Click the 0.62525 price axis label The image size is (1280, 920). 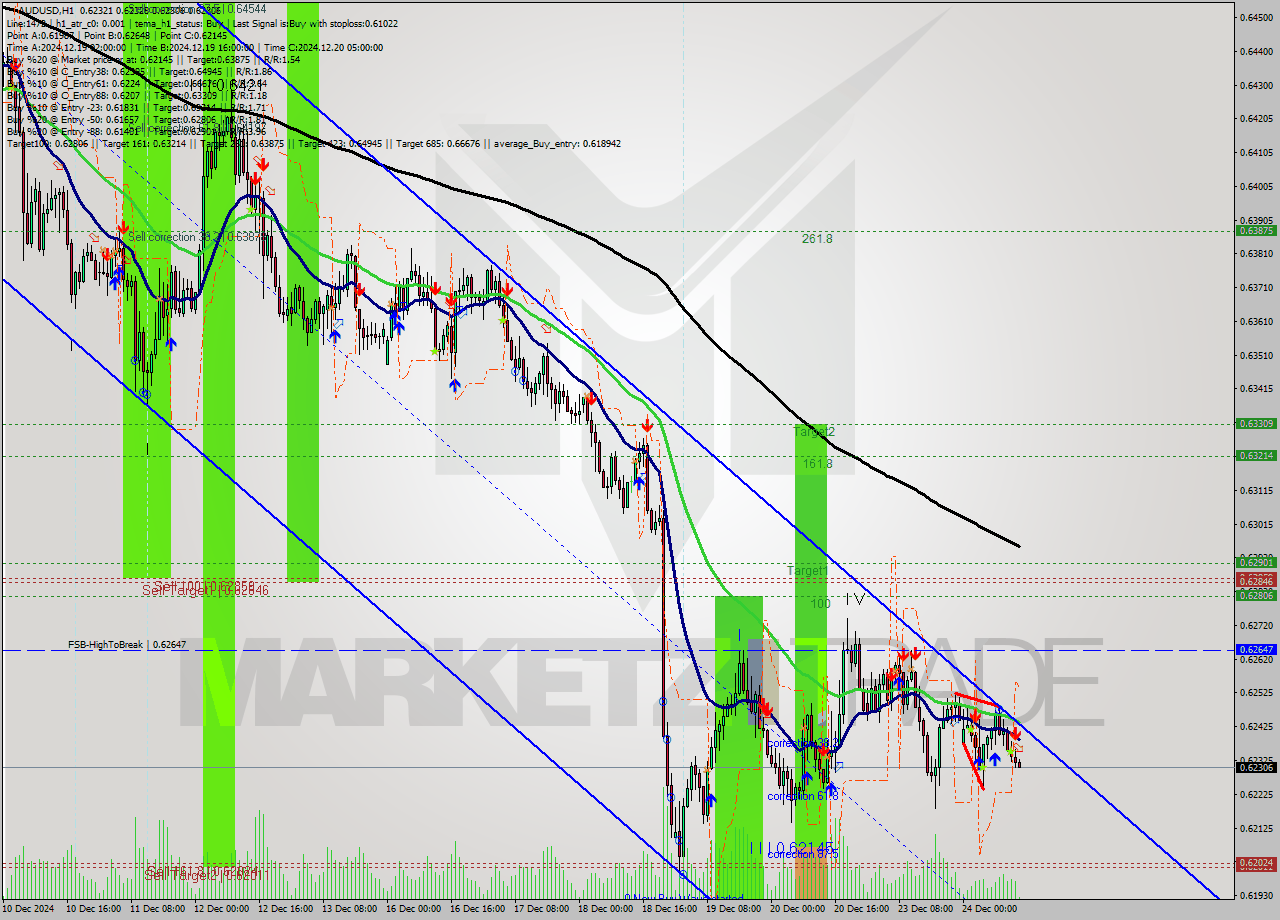(1257, 692)
